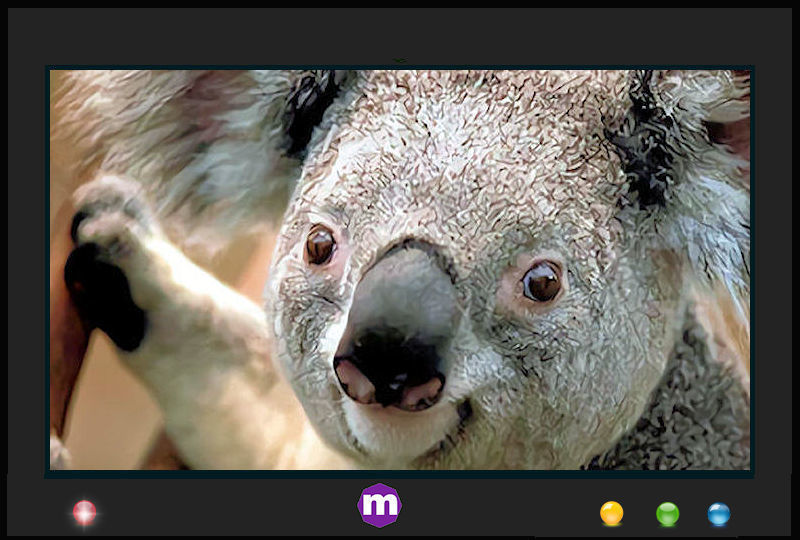Click the black top bezel of the frame

point(400,30)
